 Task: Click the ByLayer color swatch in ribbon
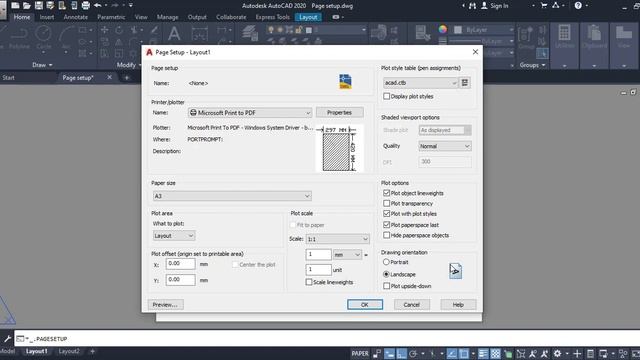[458, 30]
